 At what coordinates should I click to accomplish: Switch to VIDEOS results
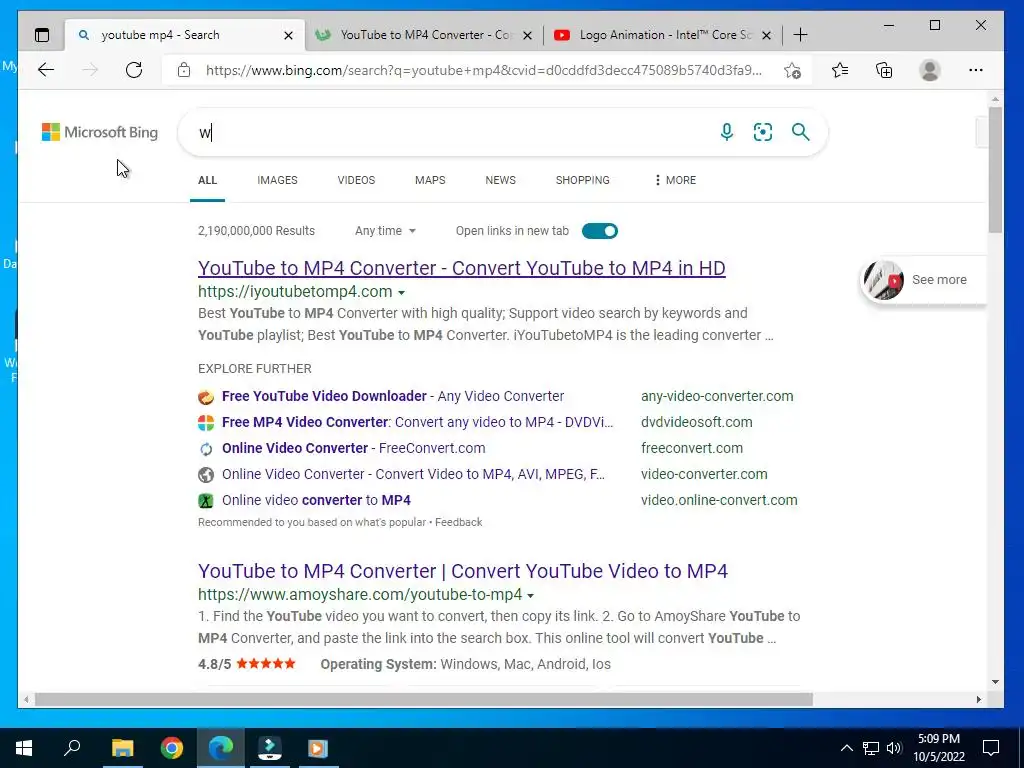tap(356, 180)
